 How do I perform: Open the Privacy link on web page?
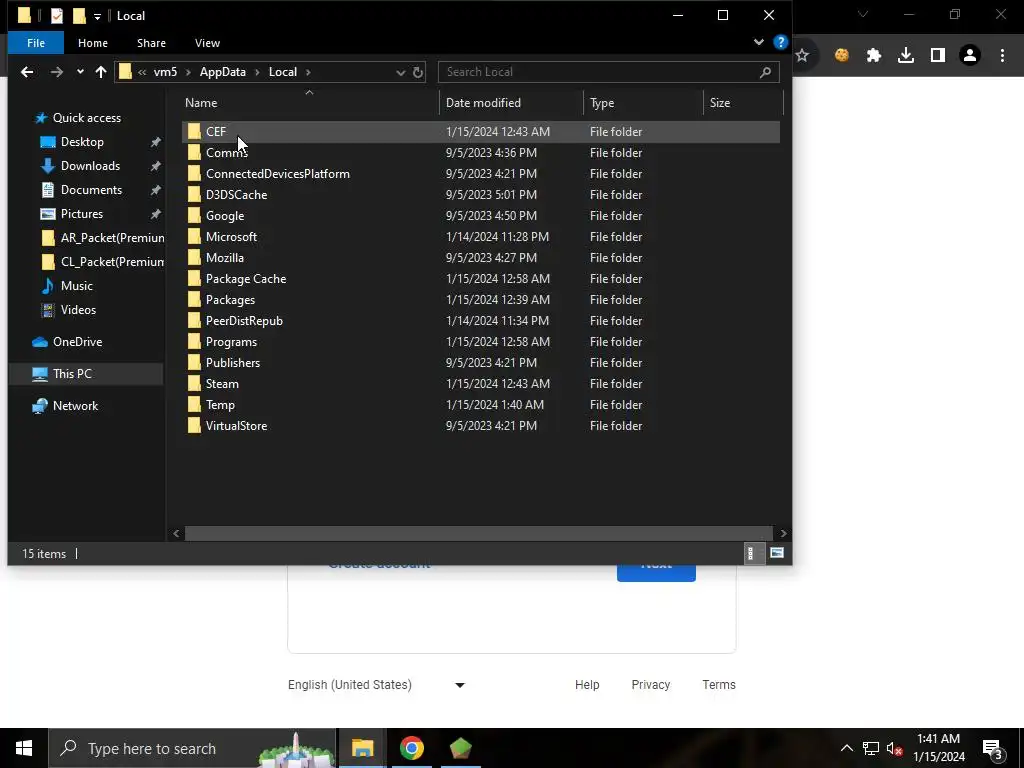pyautogui.click(x=650, y=685)
